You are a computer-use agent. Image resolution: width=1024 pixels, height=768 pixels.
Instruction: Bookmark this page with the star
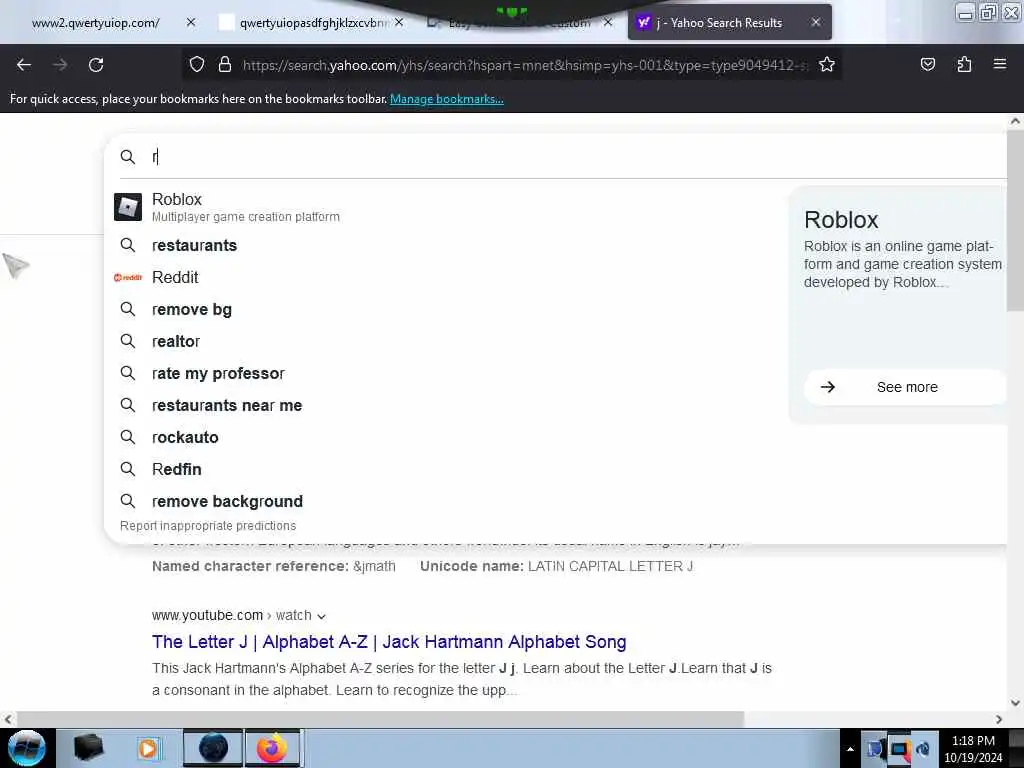click(827, 64)
